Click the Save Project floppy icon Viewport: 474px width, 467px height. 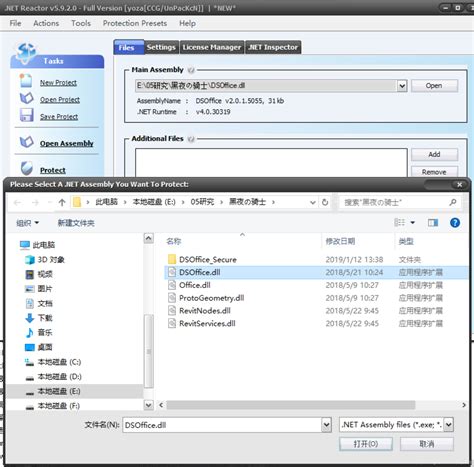click(26, 115)
